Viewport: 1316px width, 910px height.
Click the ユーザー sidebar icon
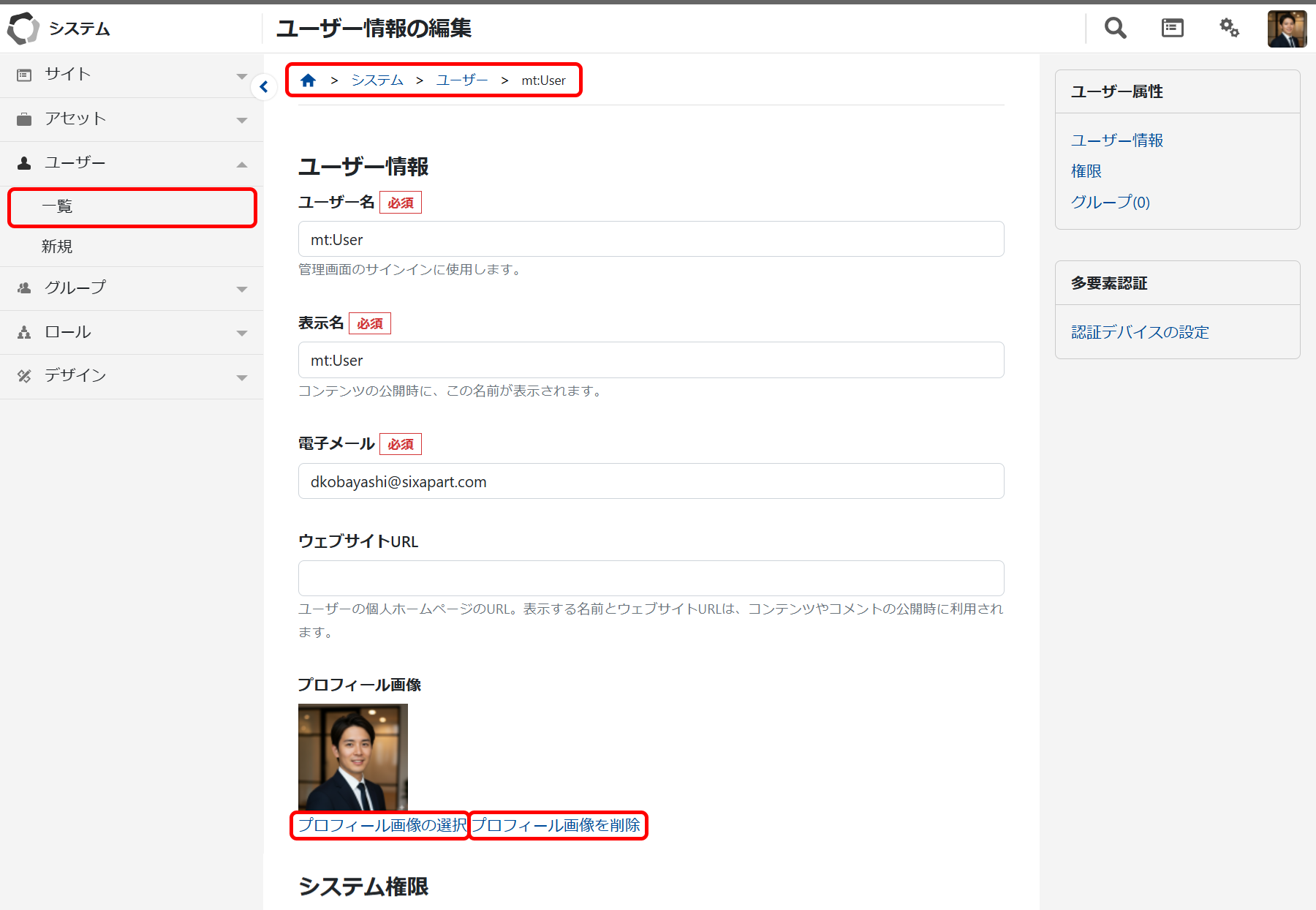tap(24, 162)
